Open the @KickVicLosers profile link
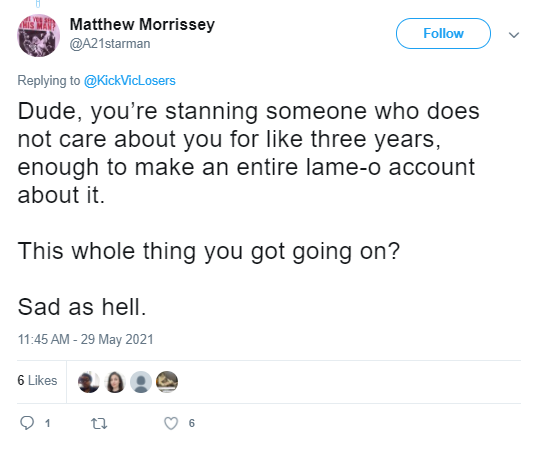The width and height of the screenshot is (539, 456). pos(130,80)
